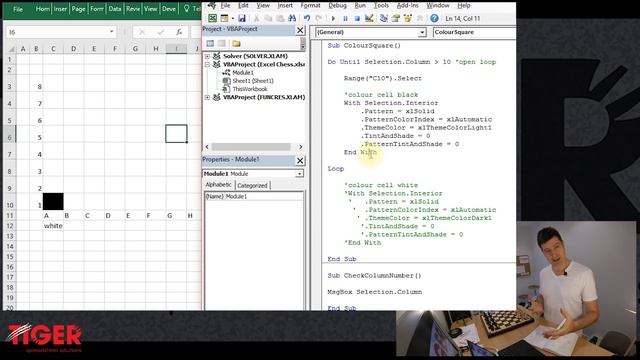
Task: Expand Solver (SOLVER.XLAM) tree node
Action: [x=207, y=56]
